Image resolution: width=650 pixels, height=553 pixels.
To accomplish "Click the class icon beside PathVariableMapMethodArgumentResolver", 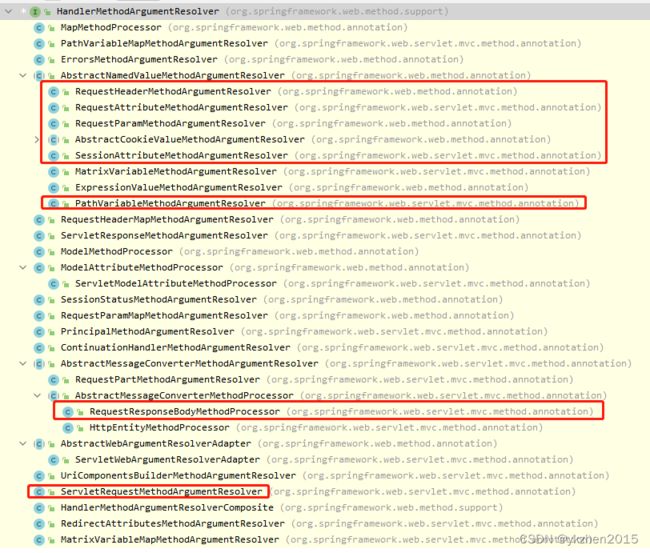I will 39,44.
